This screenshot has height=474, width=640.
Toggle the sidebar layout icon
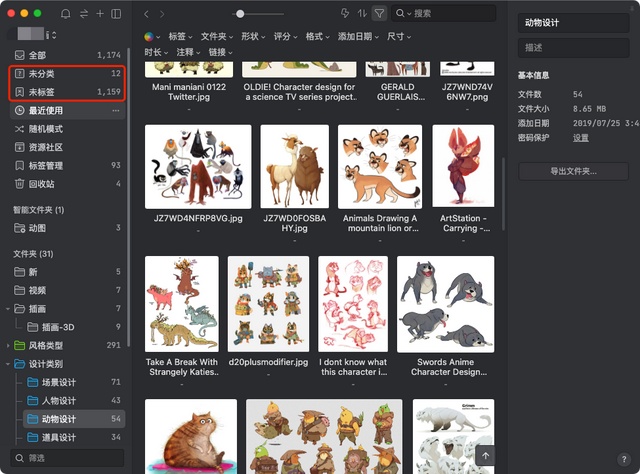116,14
